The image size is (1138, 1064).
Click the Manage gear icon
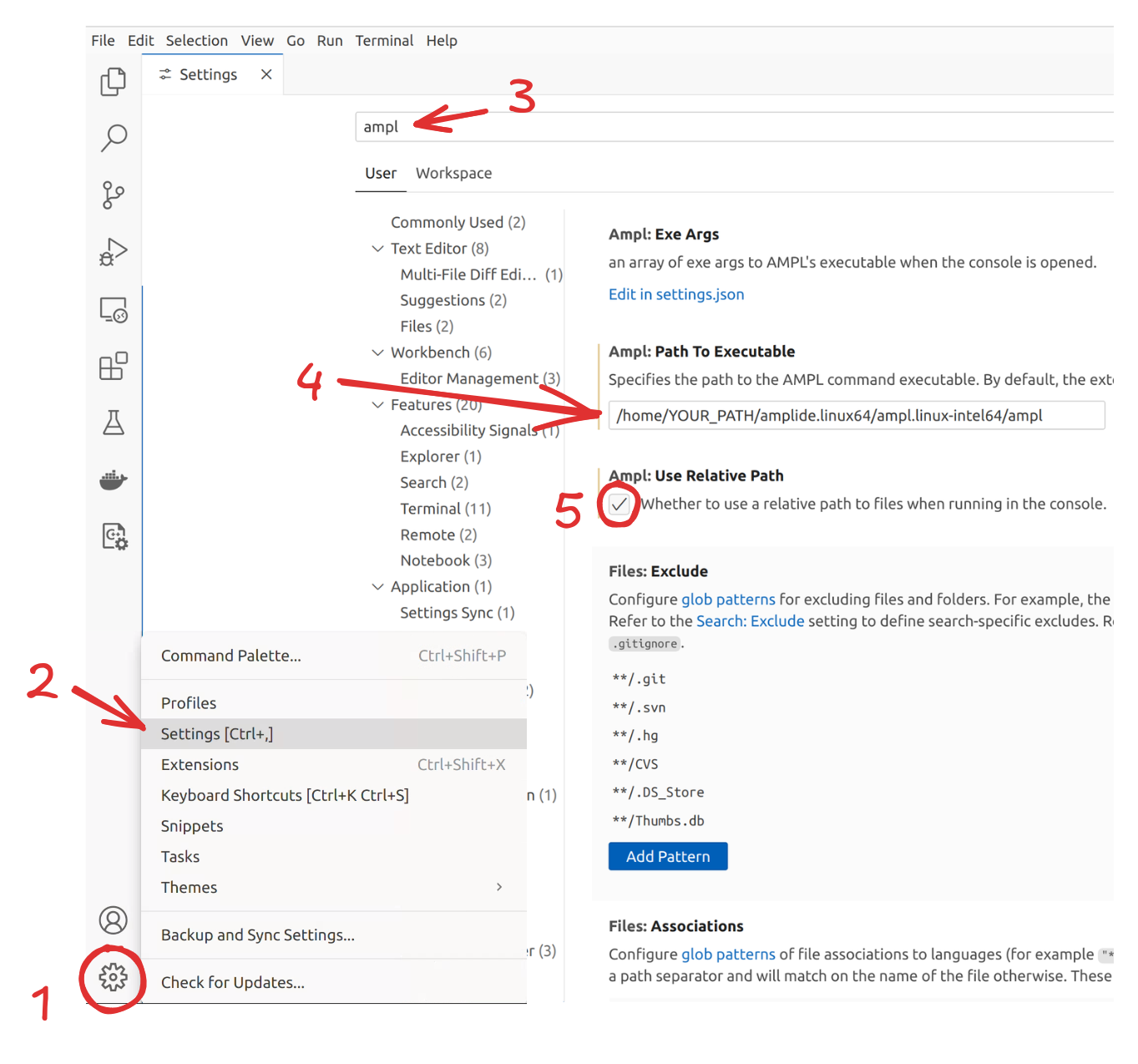pyautogui.click(x=114, y=976)
